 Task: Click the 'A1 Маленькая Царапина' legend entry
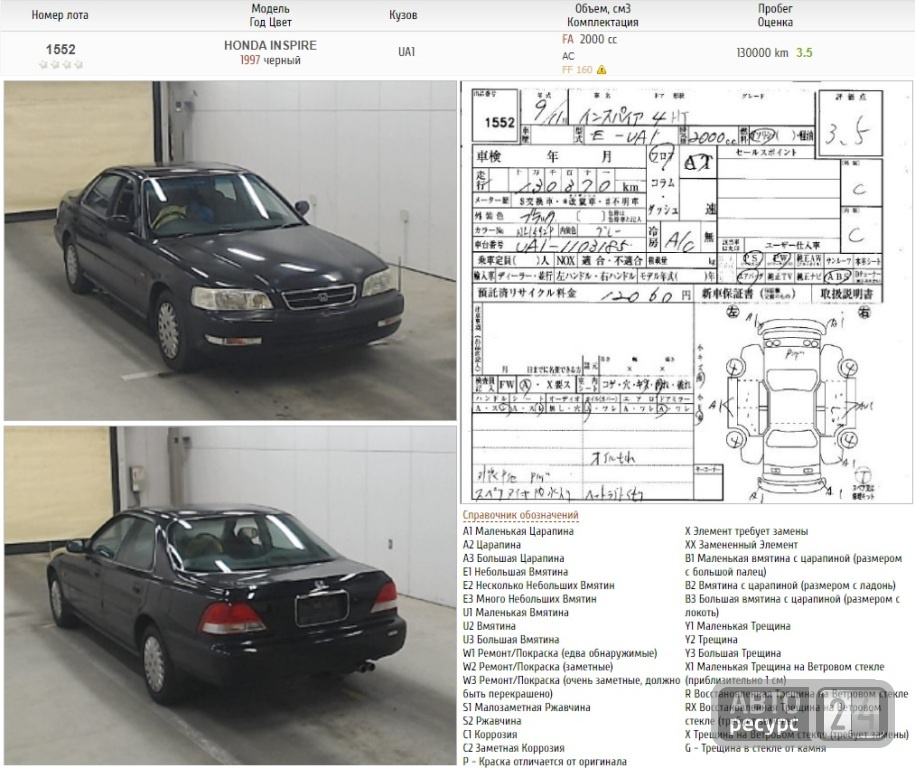pos(518,531)
